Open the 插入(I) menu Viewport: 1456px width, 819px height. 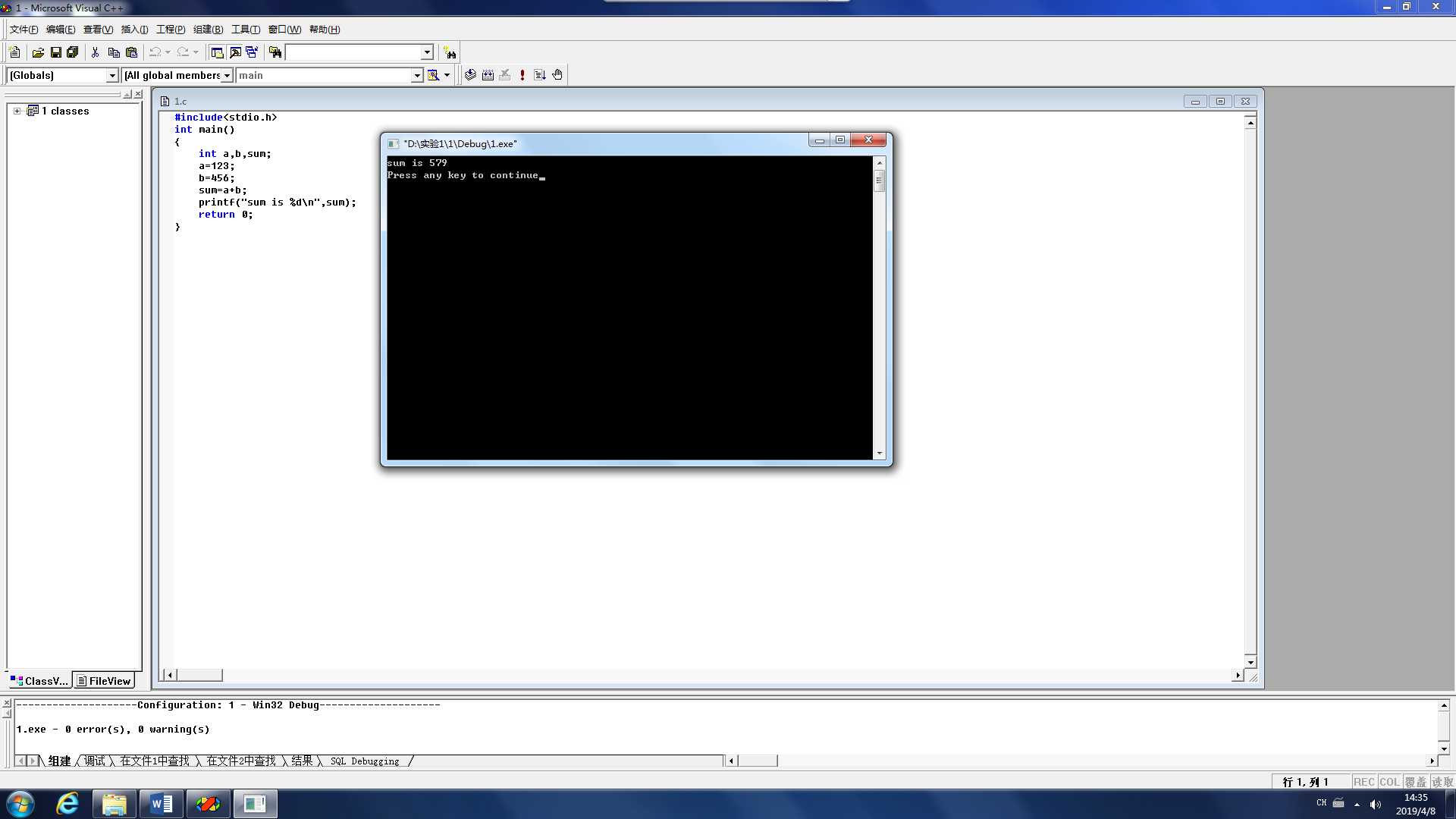point(134,30)
